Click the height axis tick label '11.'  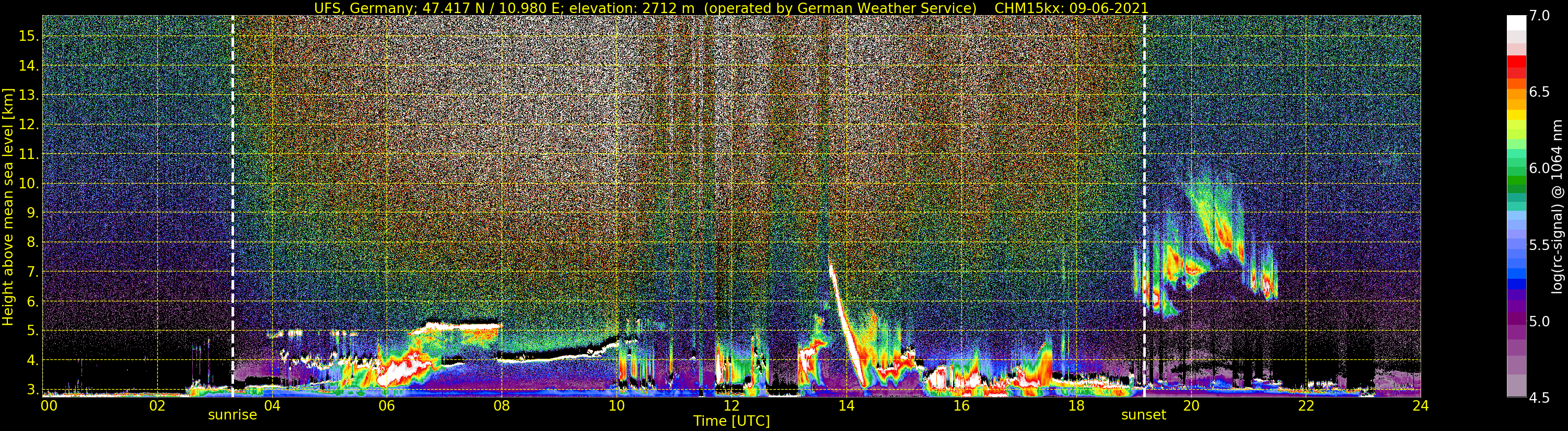[29, 154]
